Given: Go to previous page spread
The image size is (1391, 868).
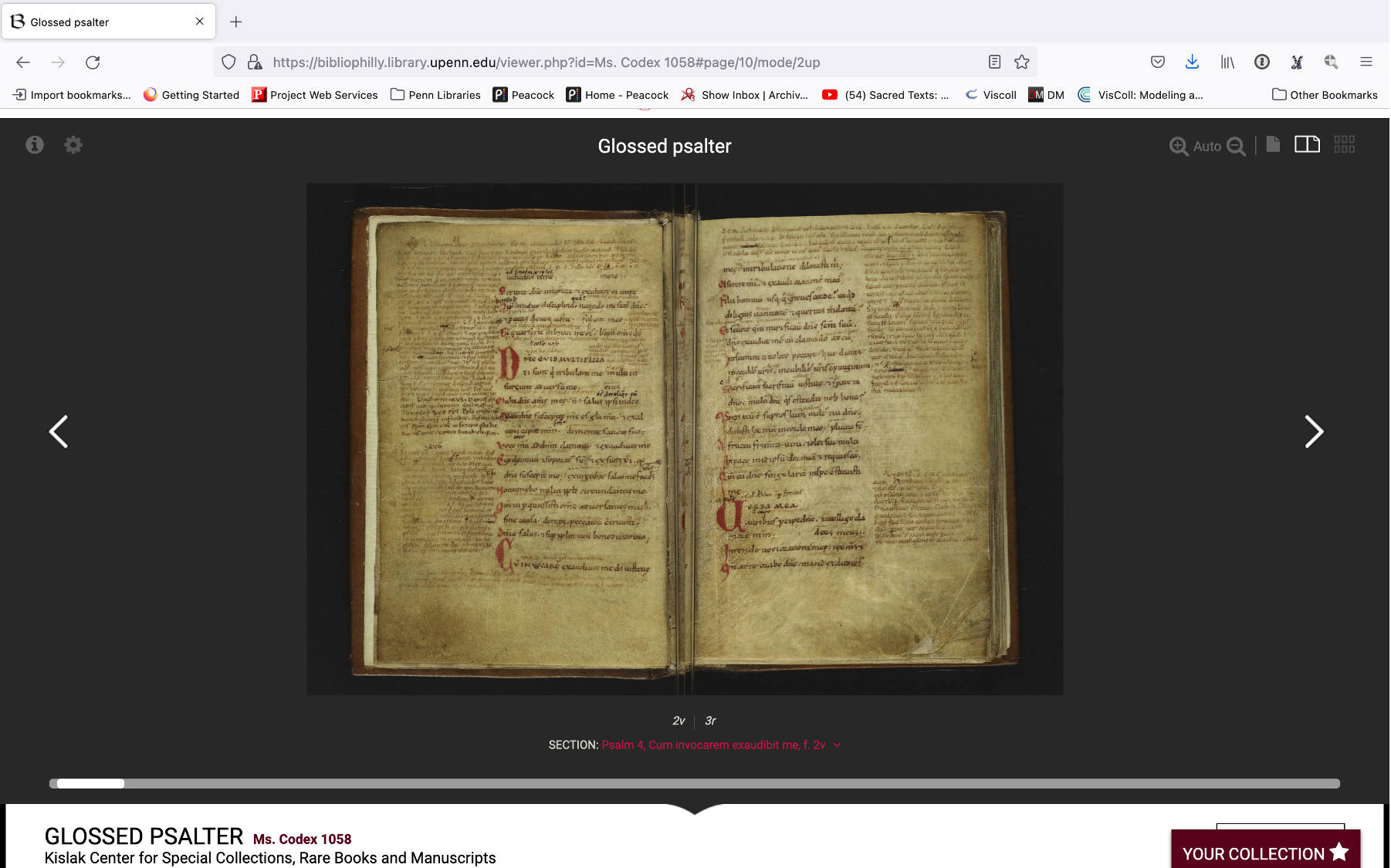Looking at the screenshot, I should click(x=59, y=432).
